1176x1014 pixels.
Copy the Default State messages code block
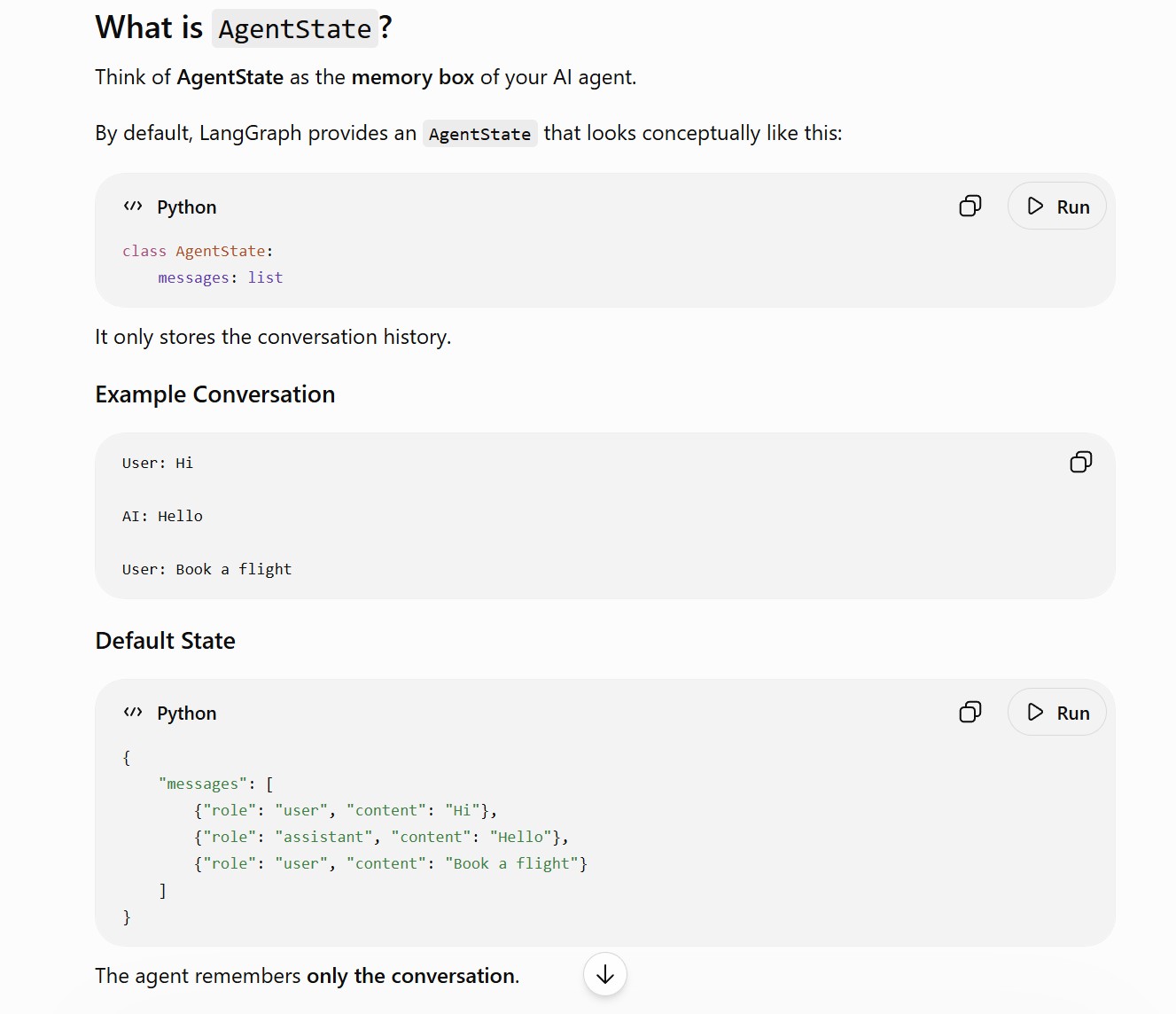(970, 713)
